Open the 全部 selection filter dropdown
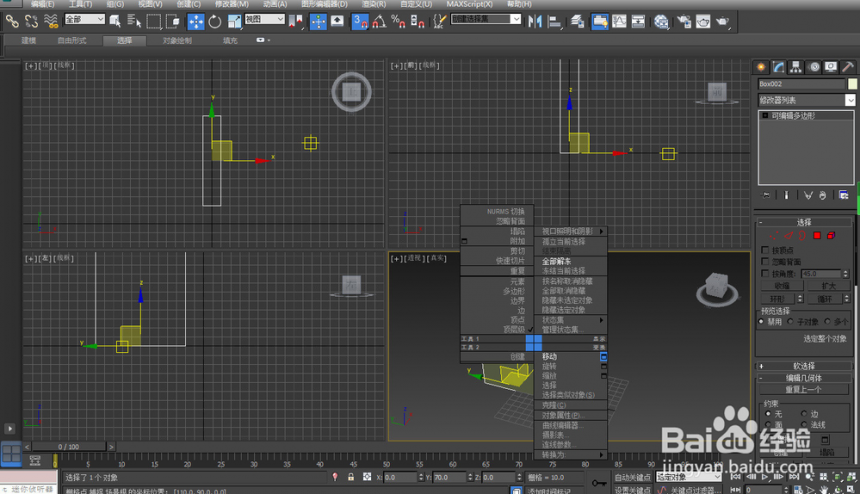This screenshot has height=494, width=860. tap(84, 19)
